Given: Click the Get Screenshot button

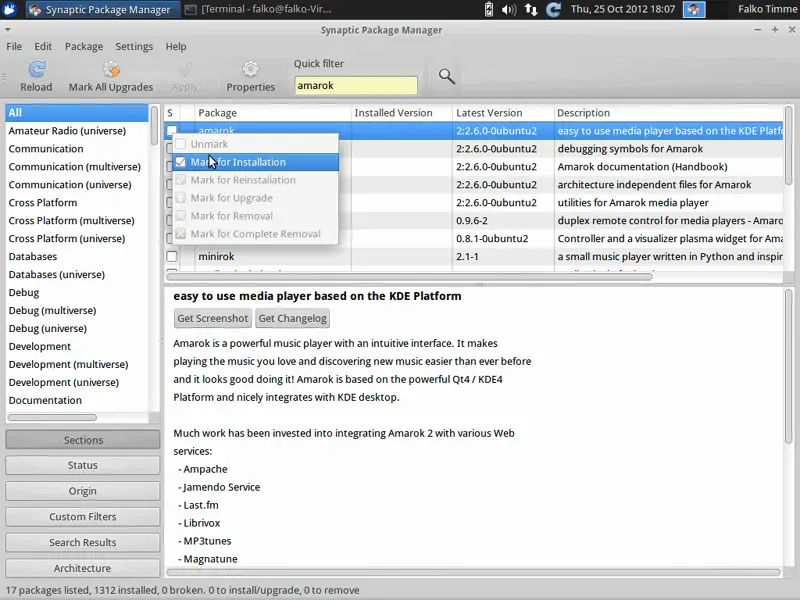Looking at the screenshot, I should tap(213, 318).
